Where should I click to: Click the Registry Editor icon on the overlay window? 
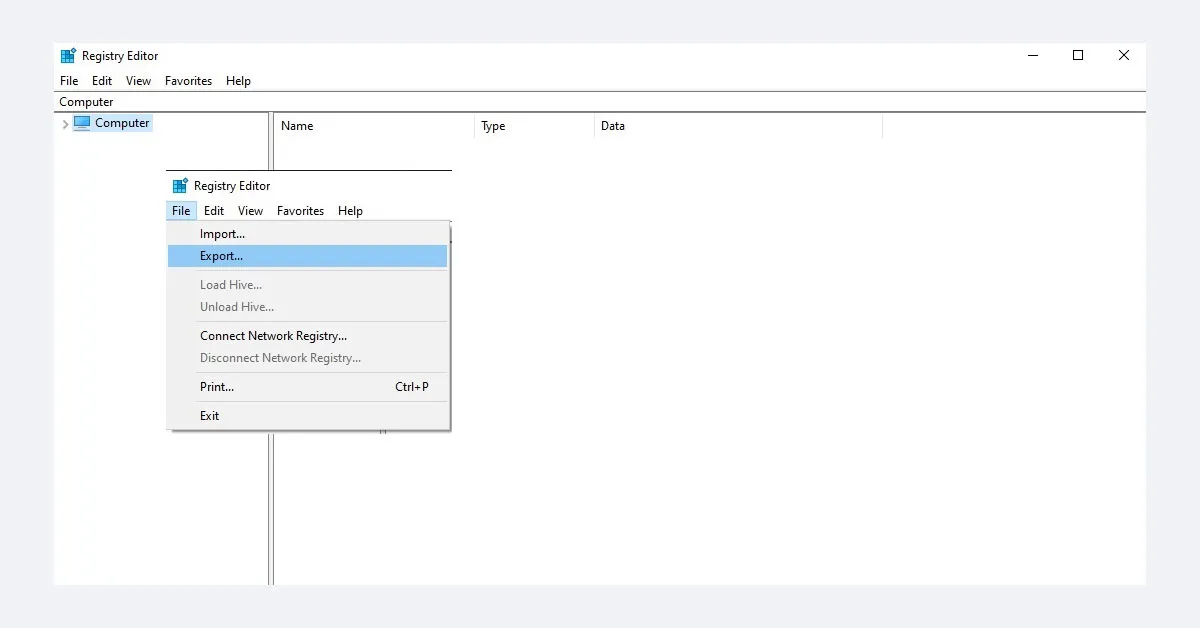tap(180, 185)
